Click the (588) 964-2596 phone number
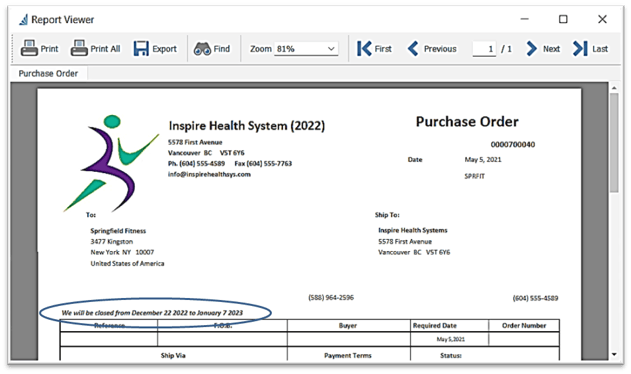 click(x=331, y=298)
